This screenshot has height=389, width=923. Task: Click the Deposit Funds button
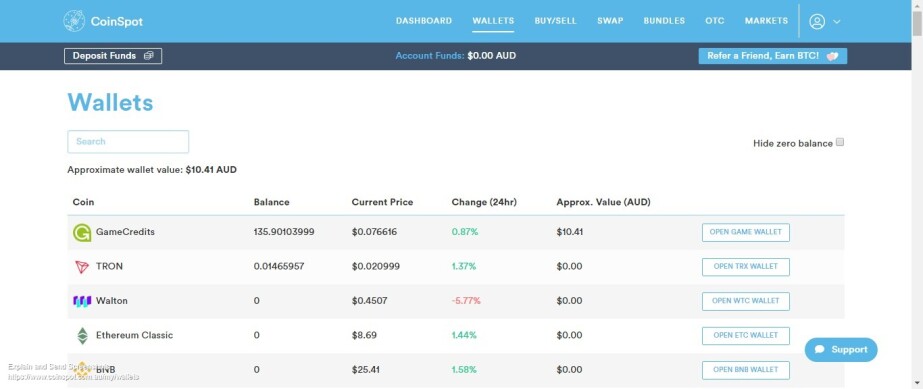point(113,56)
